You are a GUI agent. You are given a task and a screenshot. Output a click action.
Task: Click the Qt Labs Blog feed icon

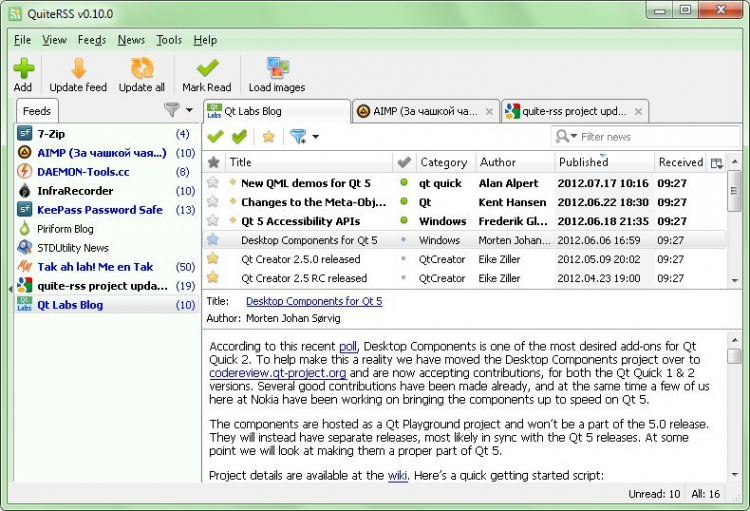click(24, 304)
